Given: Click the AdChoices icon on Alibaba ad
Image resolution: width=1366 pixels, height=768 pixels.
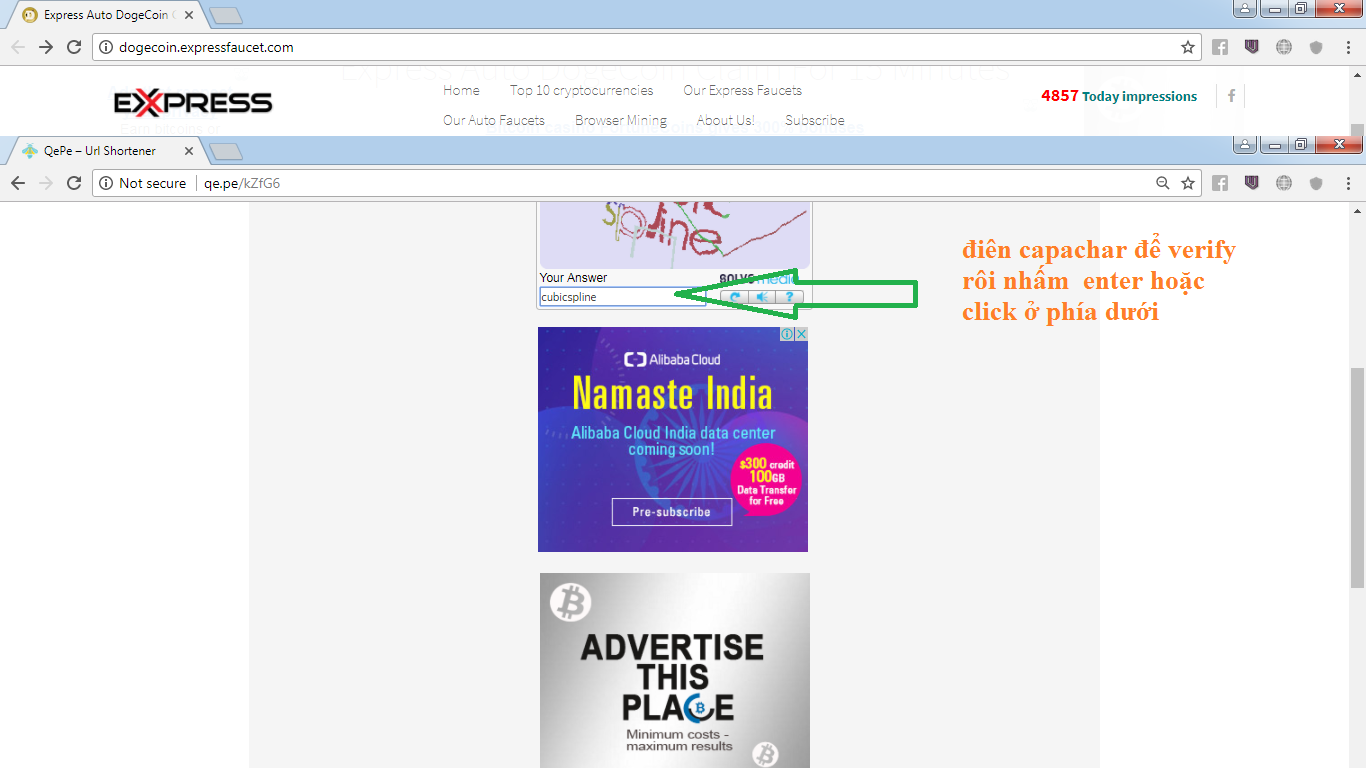Looking at the screenshot, I should coord(788,334).
